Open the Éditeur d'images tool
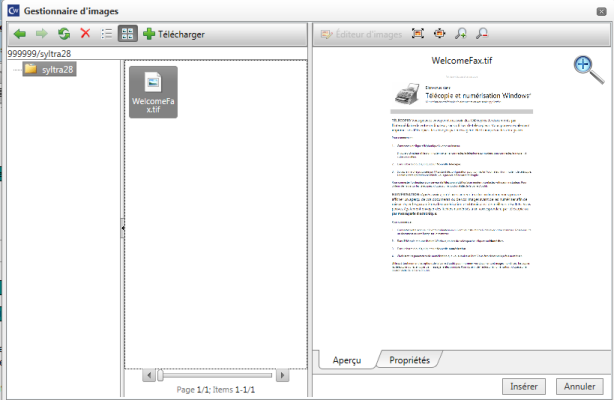The width and height of the screenshot is (614, 400). [x=361, y=34]
